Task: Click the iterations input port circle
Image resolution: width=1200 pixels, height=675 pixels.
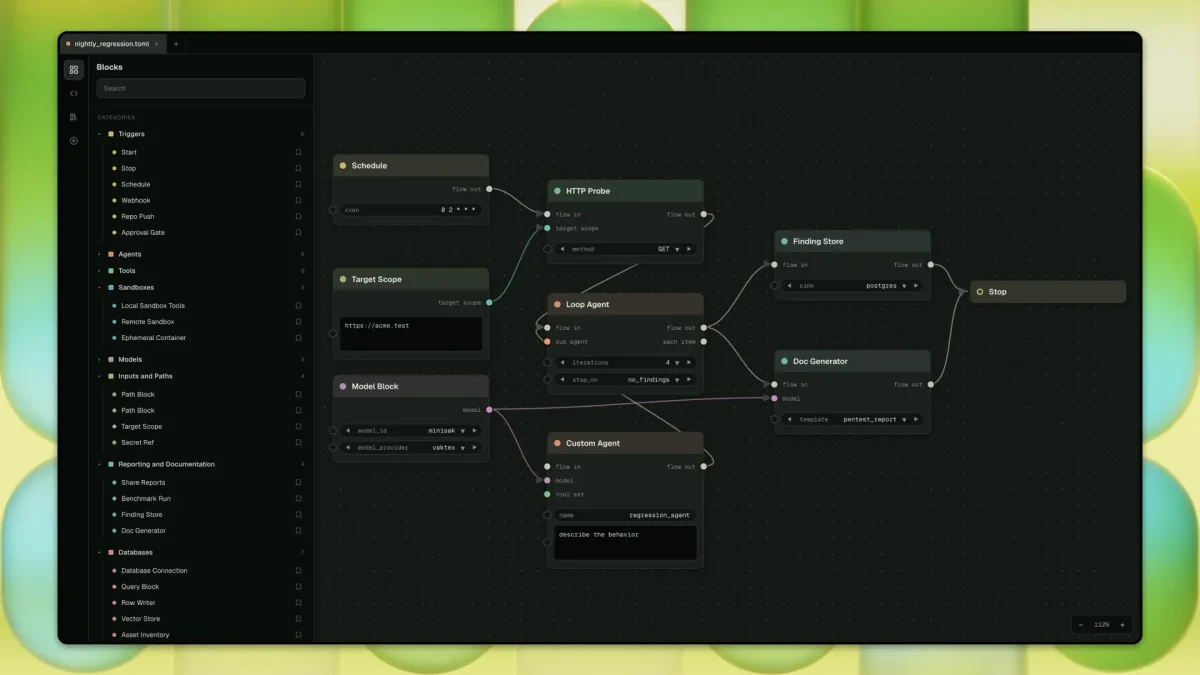Action: pyautogui.click(x=547, y=362)
